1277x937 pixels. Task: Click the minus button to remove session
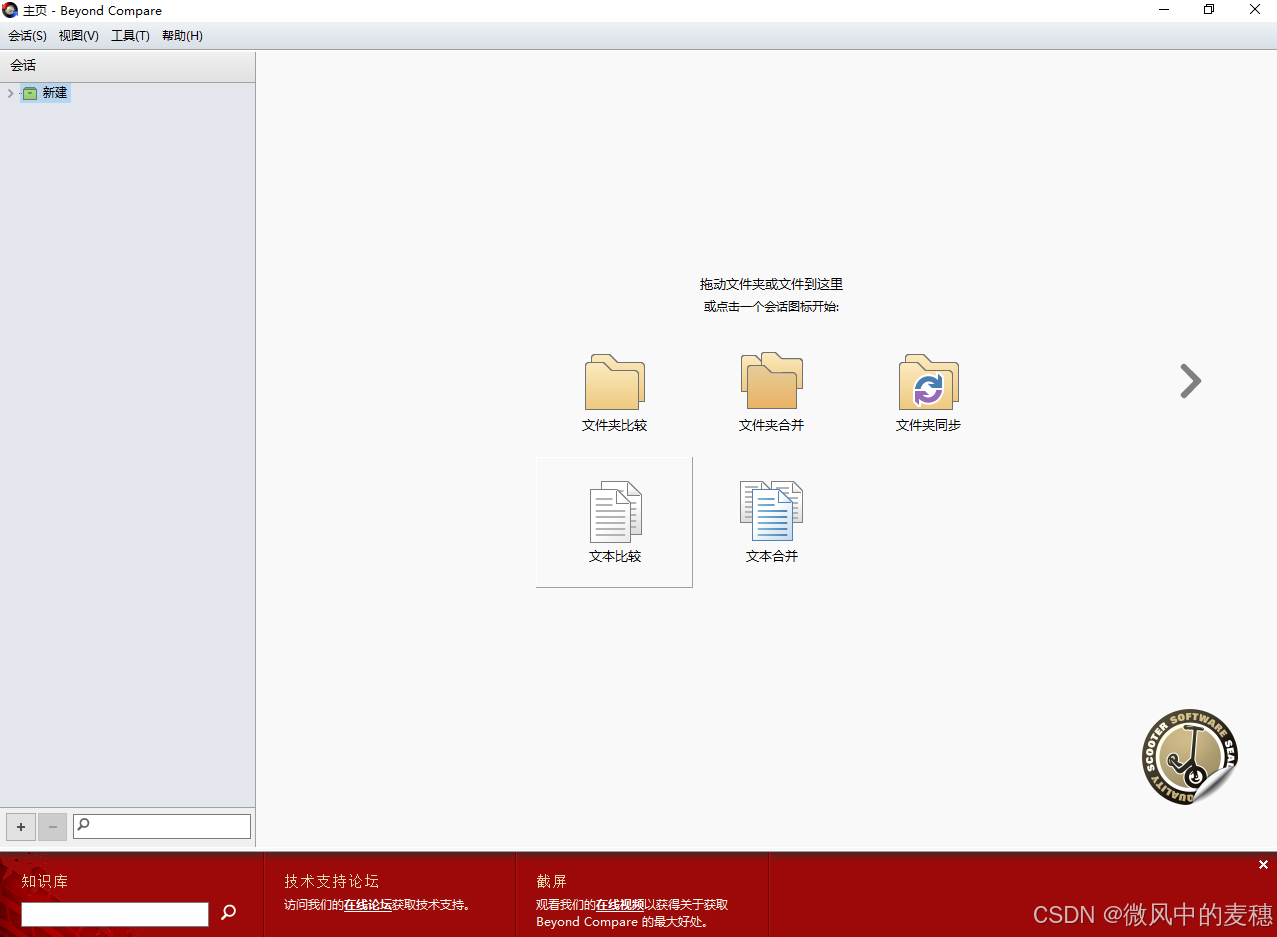click(x=53, y=827)
